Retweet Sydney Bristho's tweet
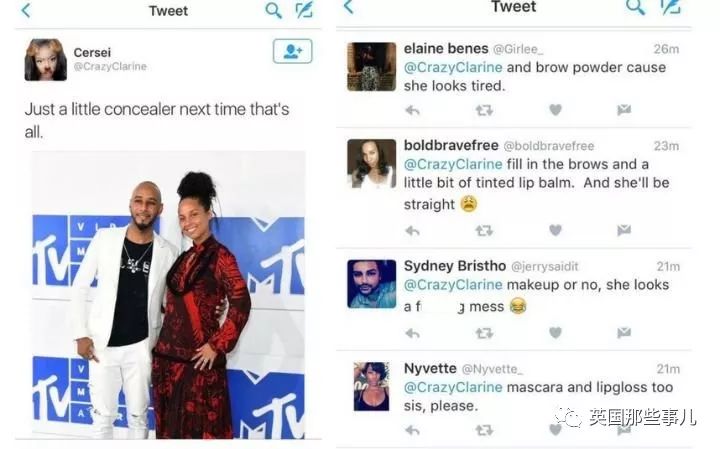 484,333
